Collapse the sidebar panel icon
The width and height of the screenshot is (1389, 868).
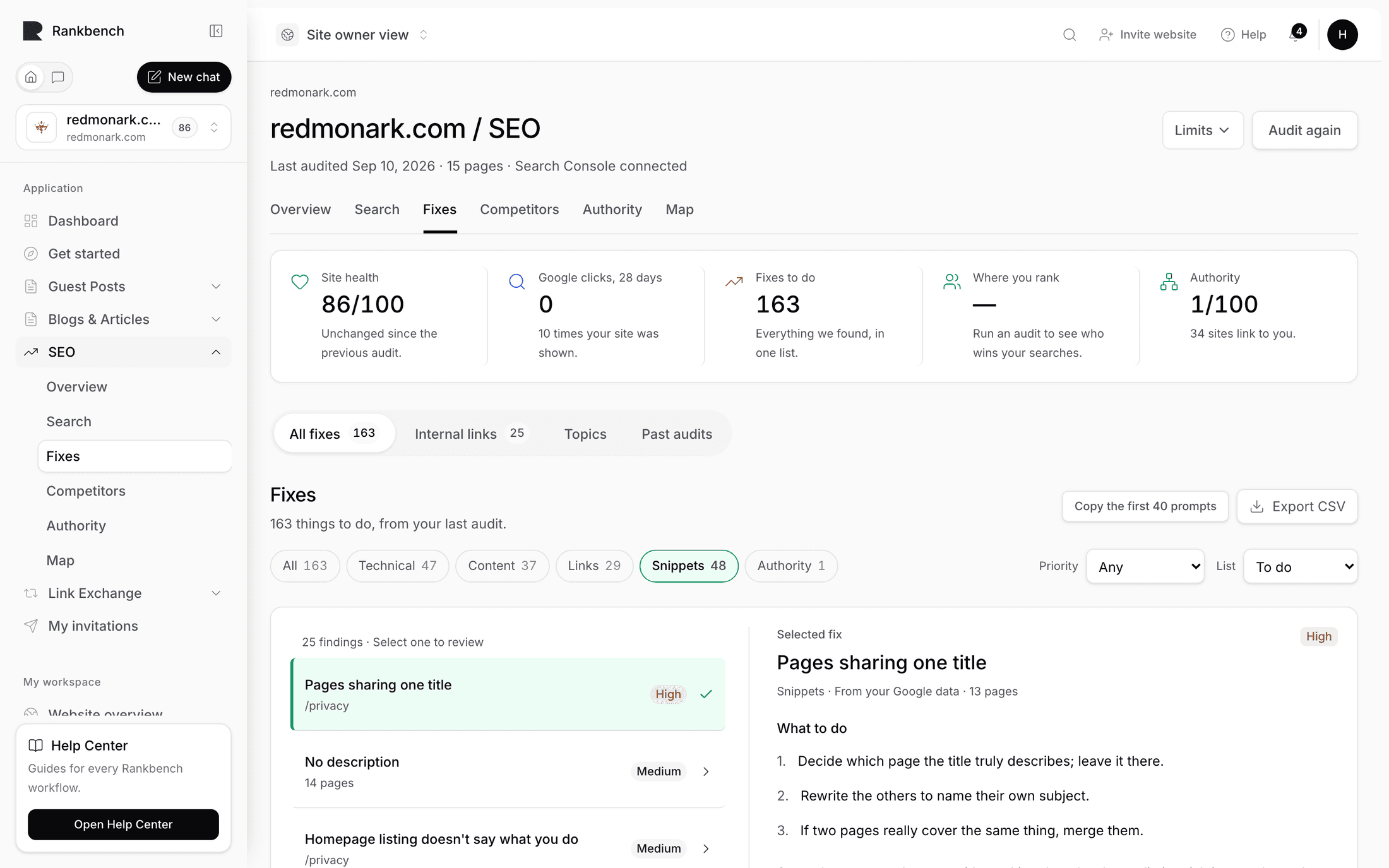tap(216, 31)
